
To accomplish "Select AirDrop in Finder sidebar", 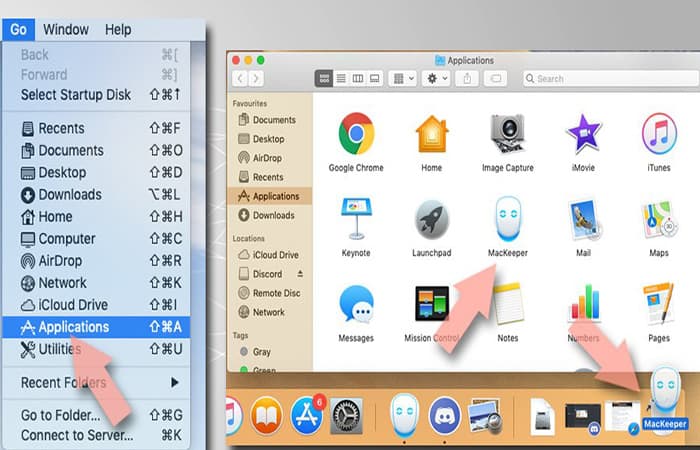I will coord(269,158).
